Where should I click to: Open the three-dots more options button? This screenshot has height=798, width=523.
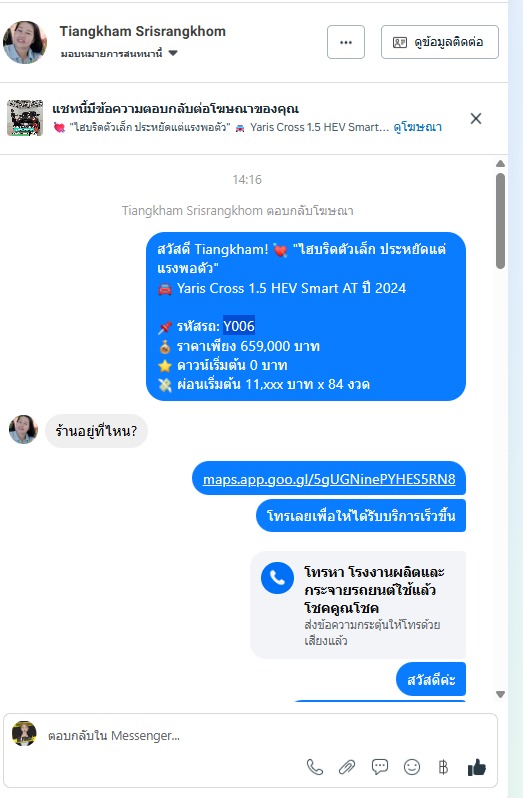coord(346,42)
